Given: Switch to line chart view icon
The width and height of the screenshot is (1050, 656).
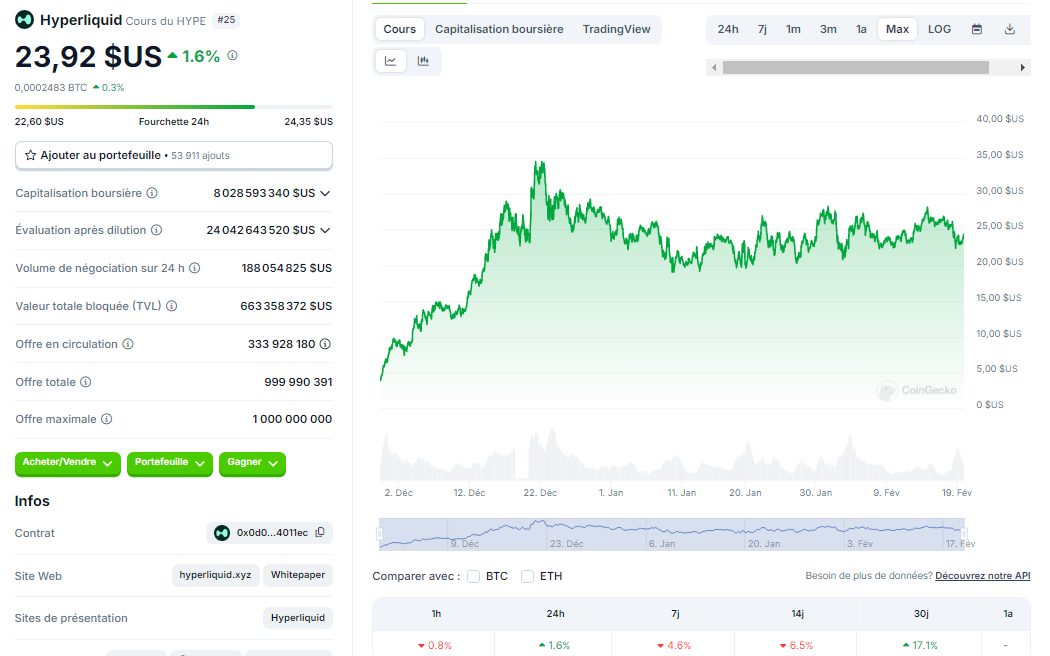Looking at the screenshot, I should (x=390, y=61).
